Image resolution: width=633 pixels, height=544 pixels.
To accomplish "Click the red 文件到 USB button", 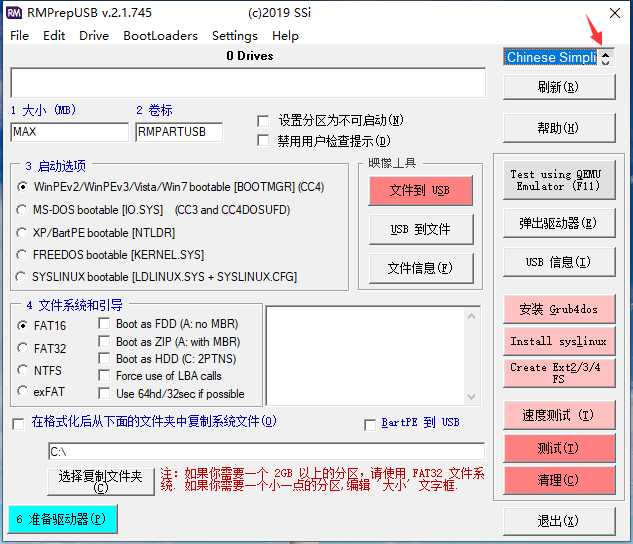I will (419, 190).
